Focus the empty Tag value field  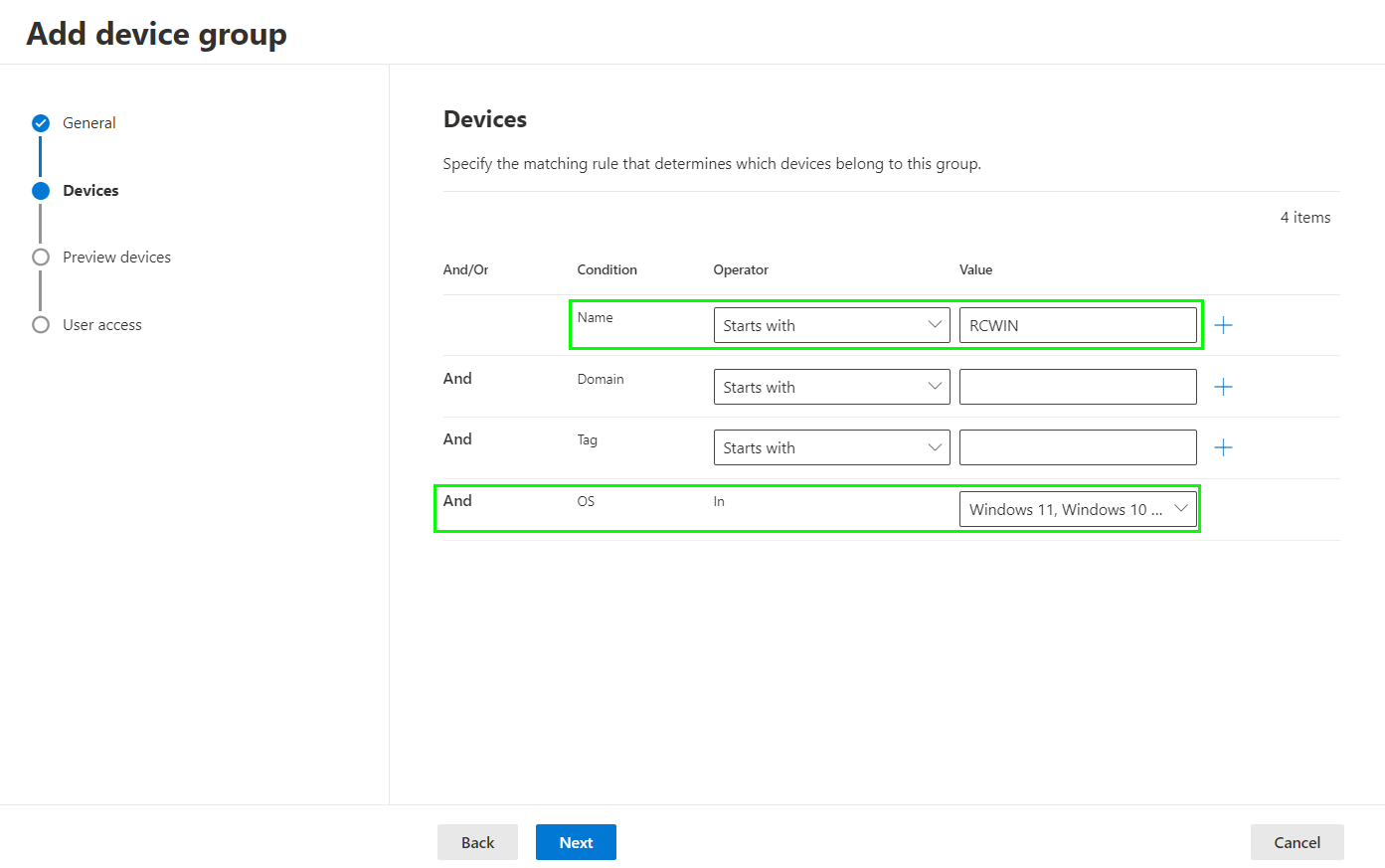click(x=1078, y=447)
